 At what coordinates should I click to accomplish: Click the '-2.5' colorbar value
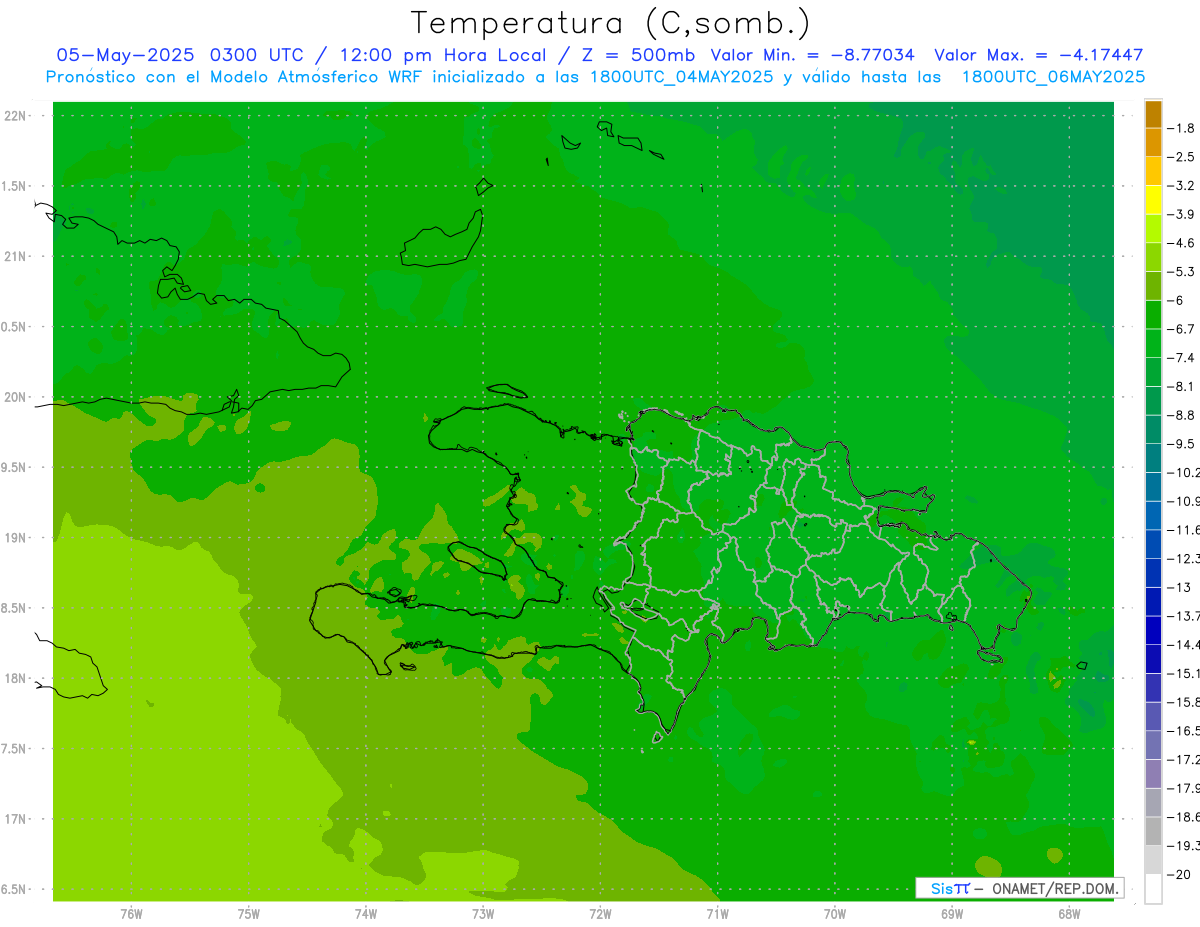[x=1182, y=157]
